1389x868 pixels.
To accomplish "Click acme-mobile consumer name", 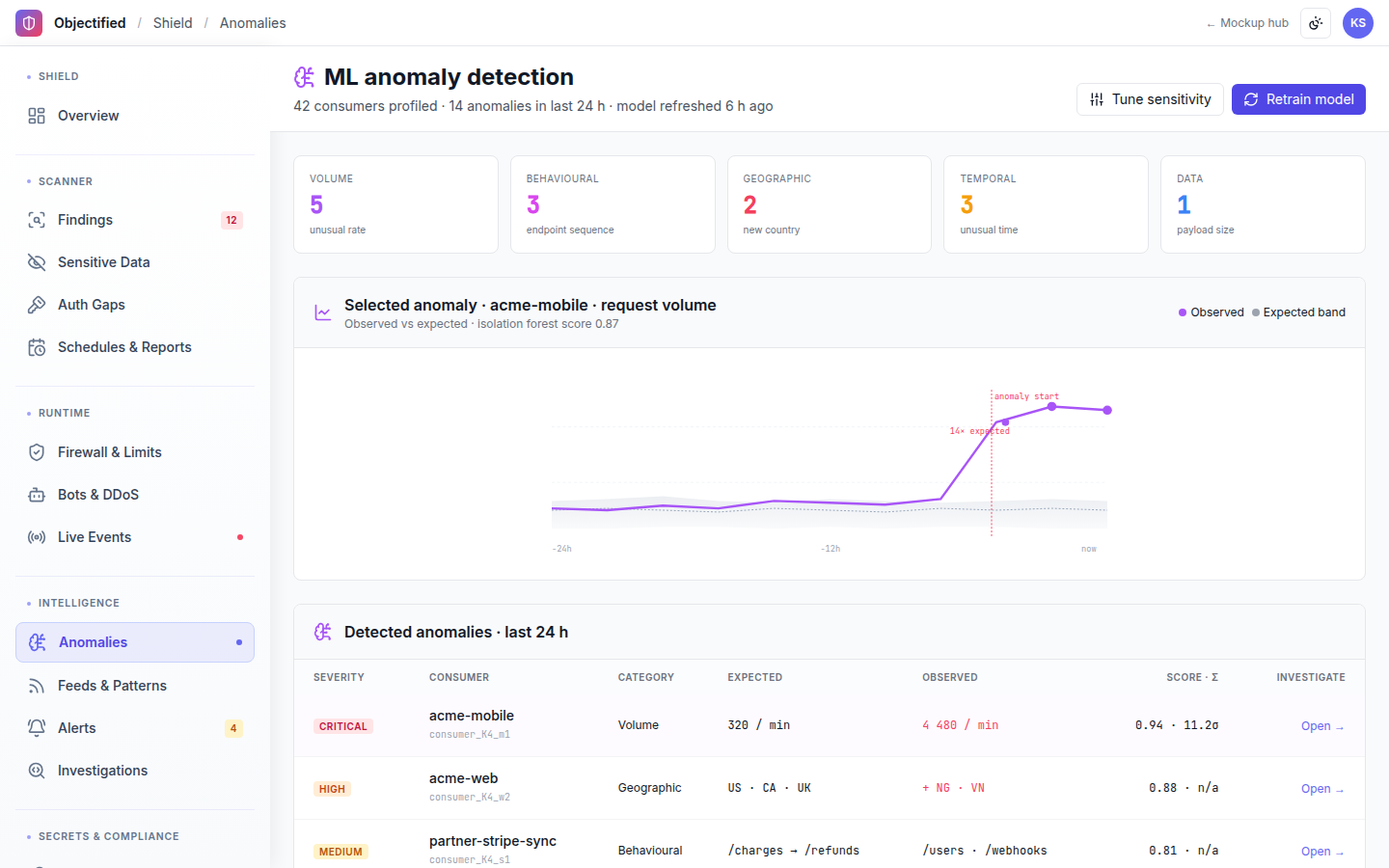I will 472,716.
